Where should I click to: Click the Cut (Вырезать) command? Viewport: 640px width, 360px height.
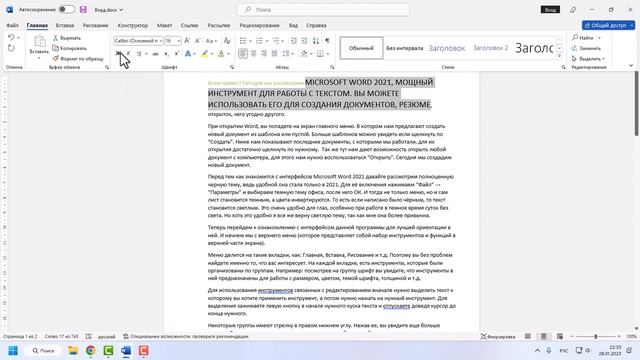coord(67,38)
